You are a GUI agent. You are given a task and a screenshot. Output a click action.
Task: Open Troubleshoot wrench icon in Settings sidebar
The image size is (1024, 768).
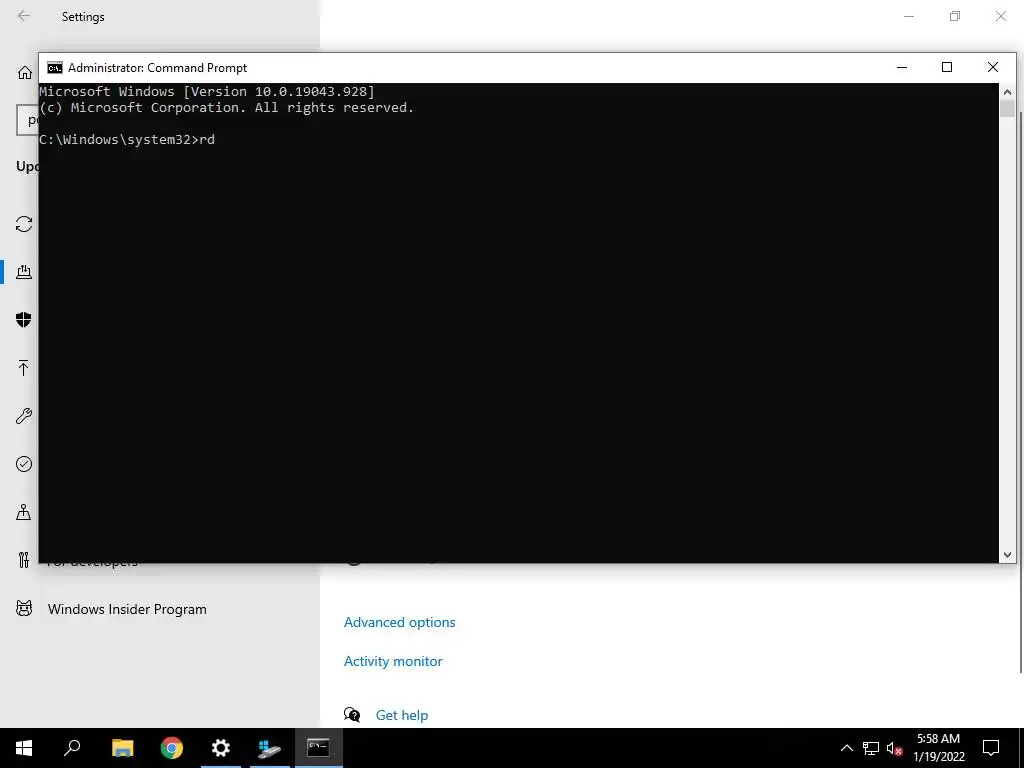24,416
